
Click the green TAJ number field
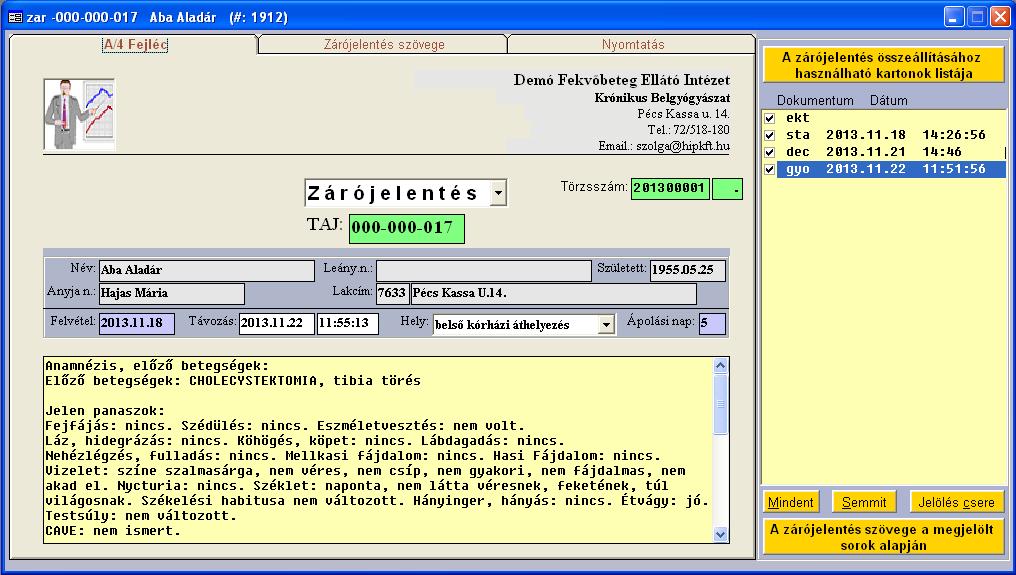click(407, 228)
